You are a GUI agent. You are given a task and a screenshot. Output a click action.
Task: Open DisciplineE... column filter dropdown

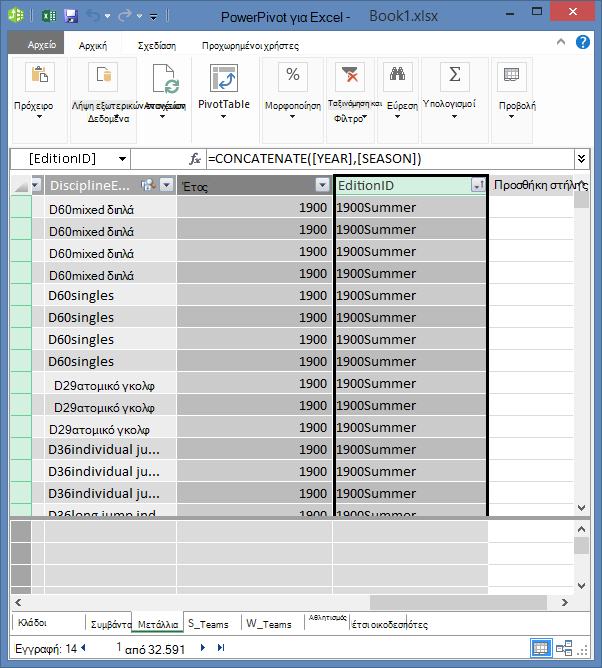[x=167, y=185]
